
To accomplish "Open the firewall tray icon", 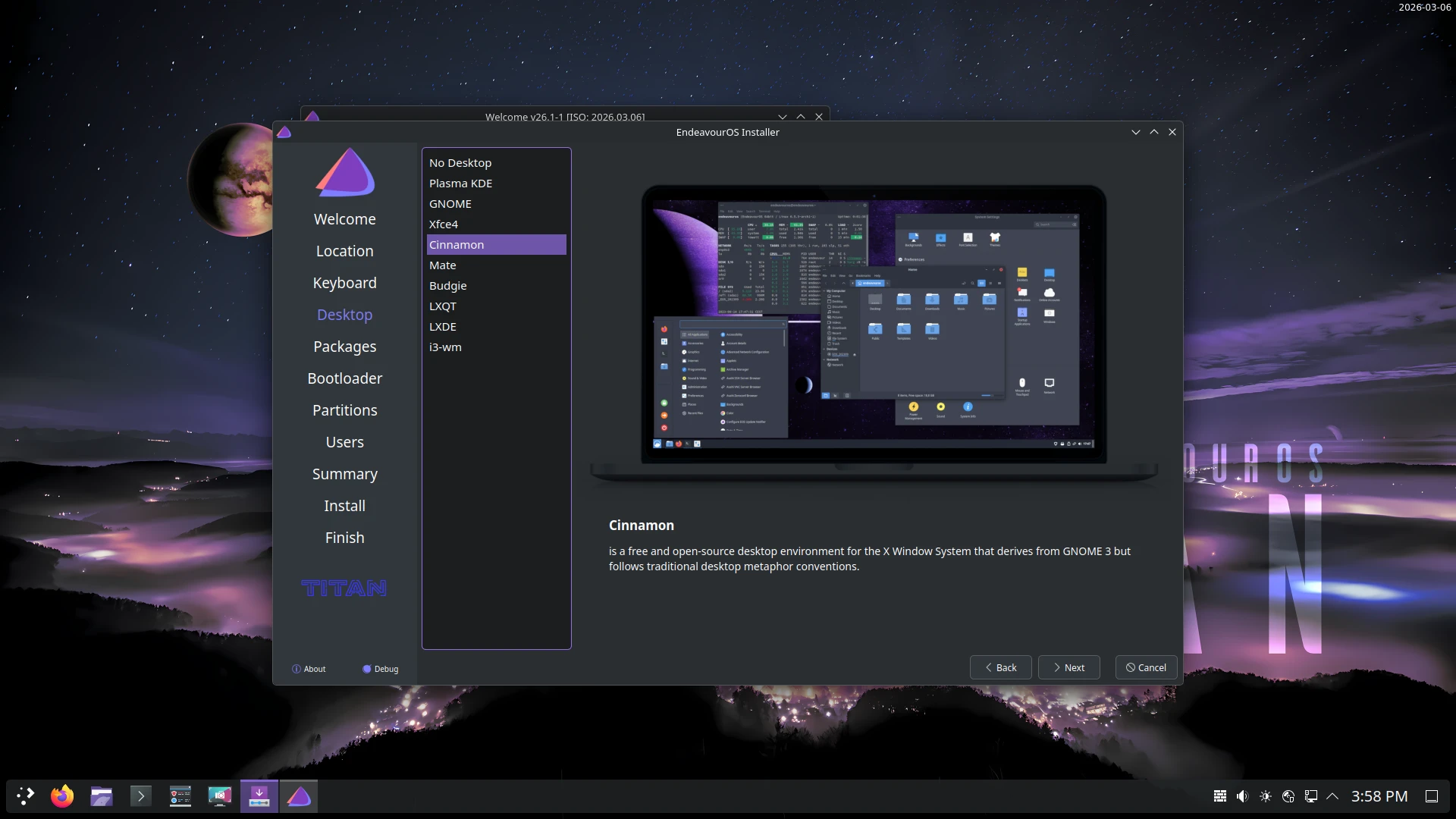I will (1220, 796).
